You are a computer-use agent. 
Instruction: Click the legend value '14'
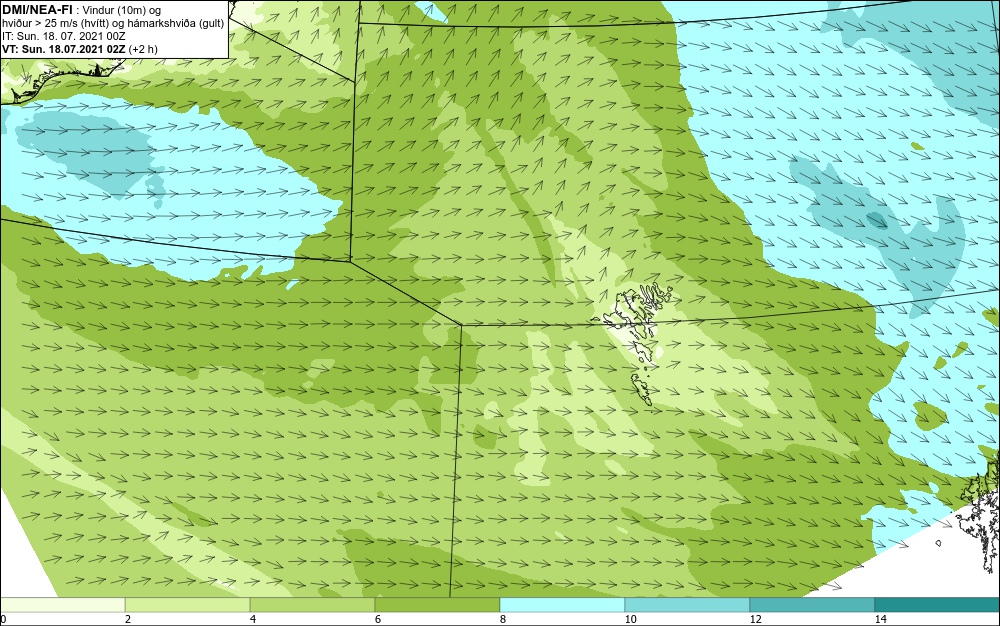point(880,619)
